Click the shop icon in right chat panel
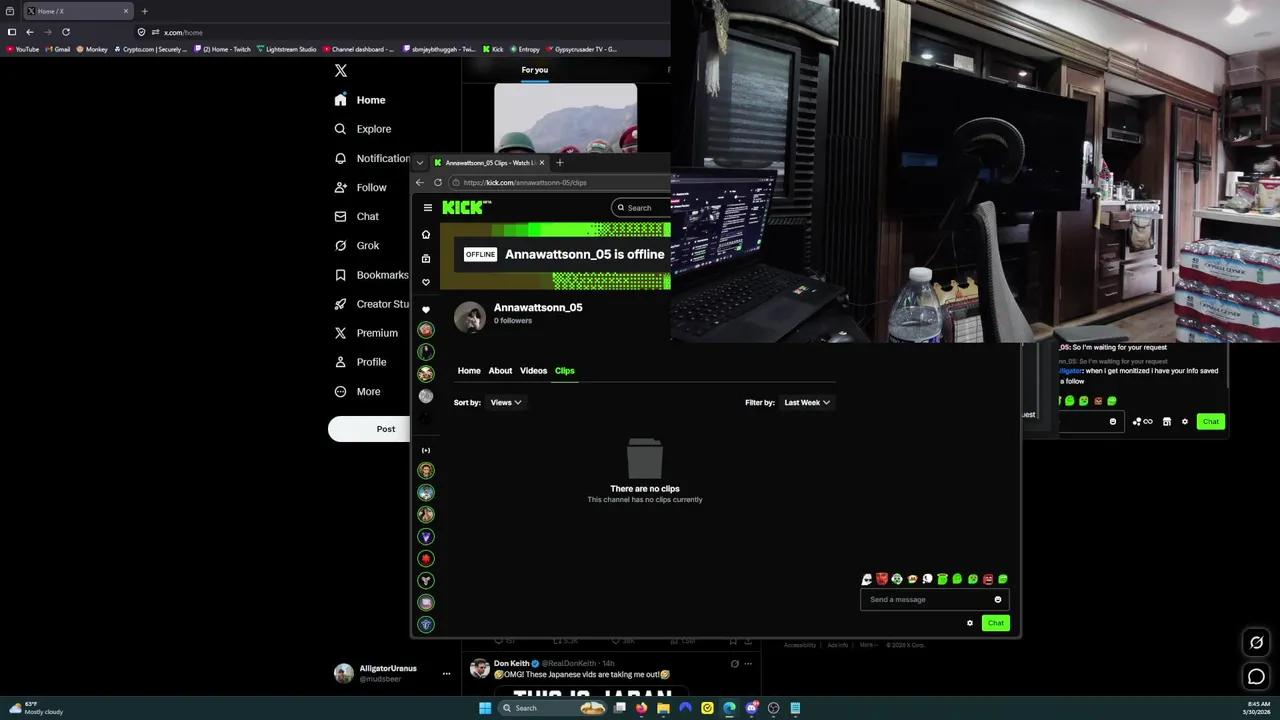 tap(1166, 422)
